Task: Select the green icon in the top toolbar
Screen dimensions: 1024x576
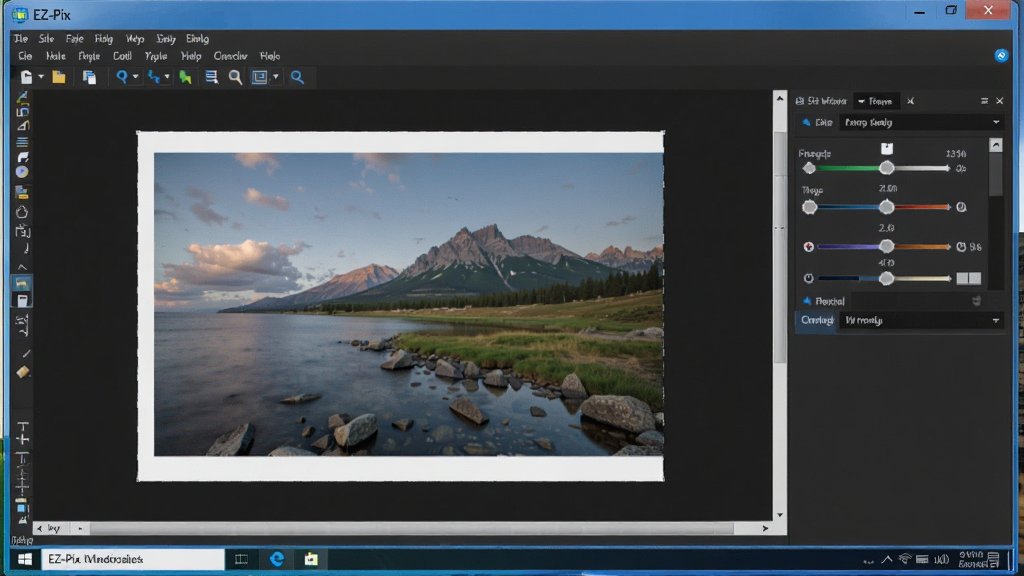Action: [x=185, y=77]
